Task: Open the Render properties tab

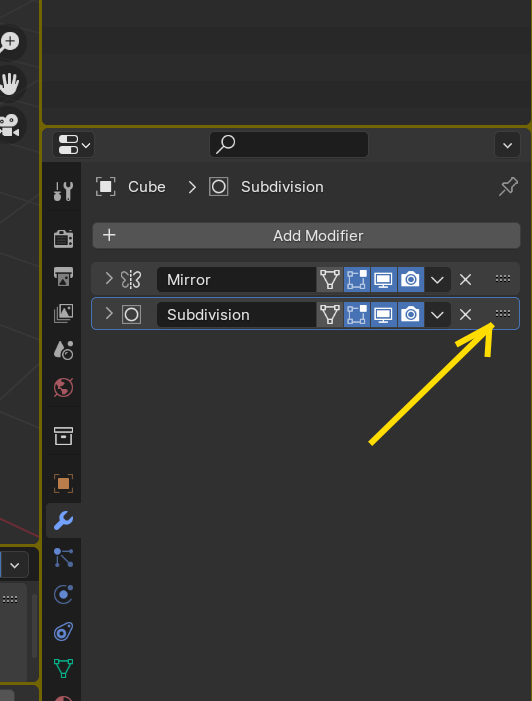Action: (63, 238)
